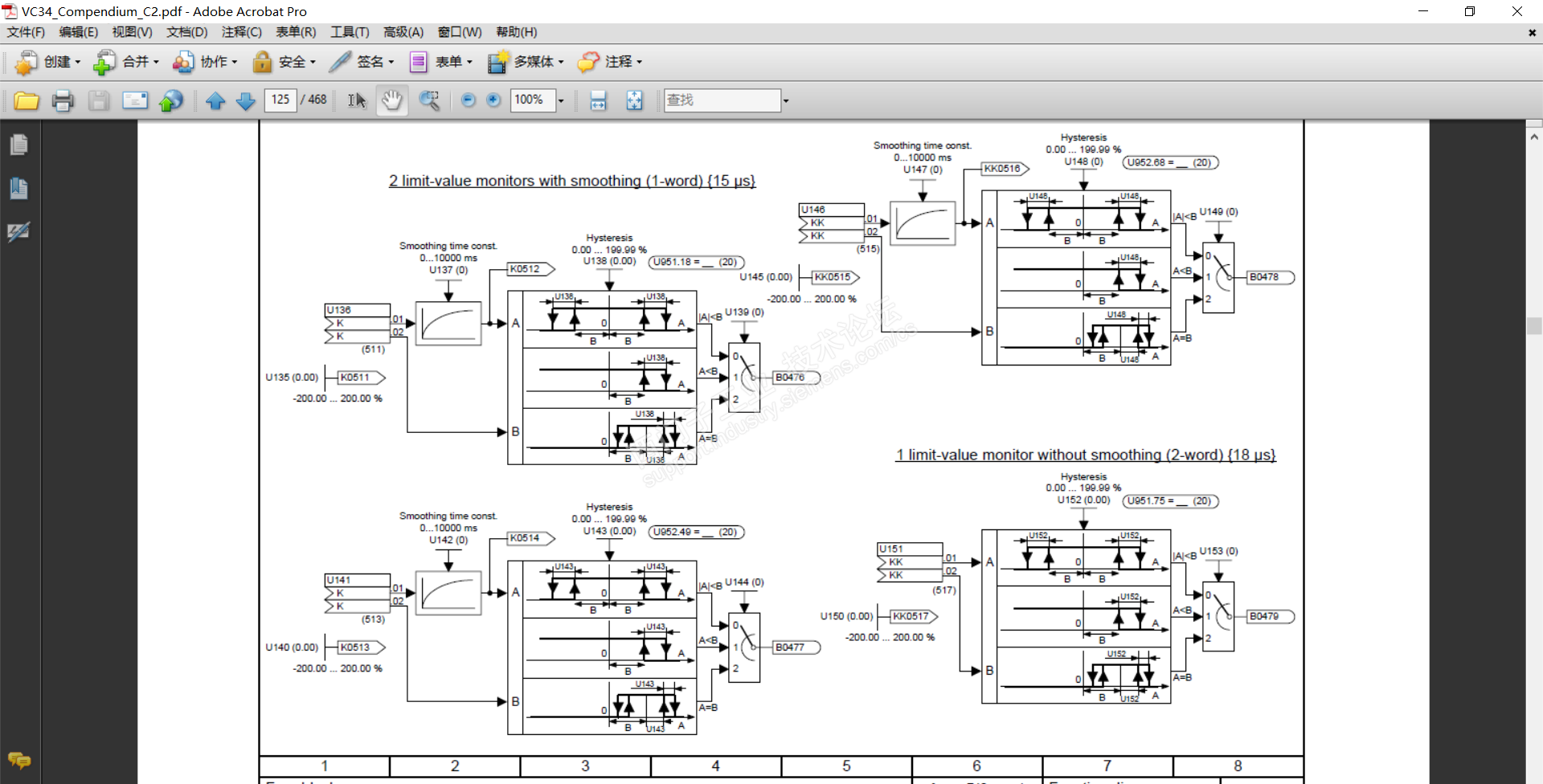Viewport: 1543px width, 784px height.
Task: Choose the Select text tool
Action: click(x=357, y=100)
